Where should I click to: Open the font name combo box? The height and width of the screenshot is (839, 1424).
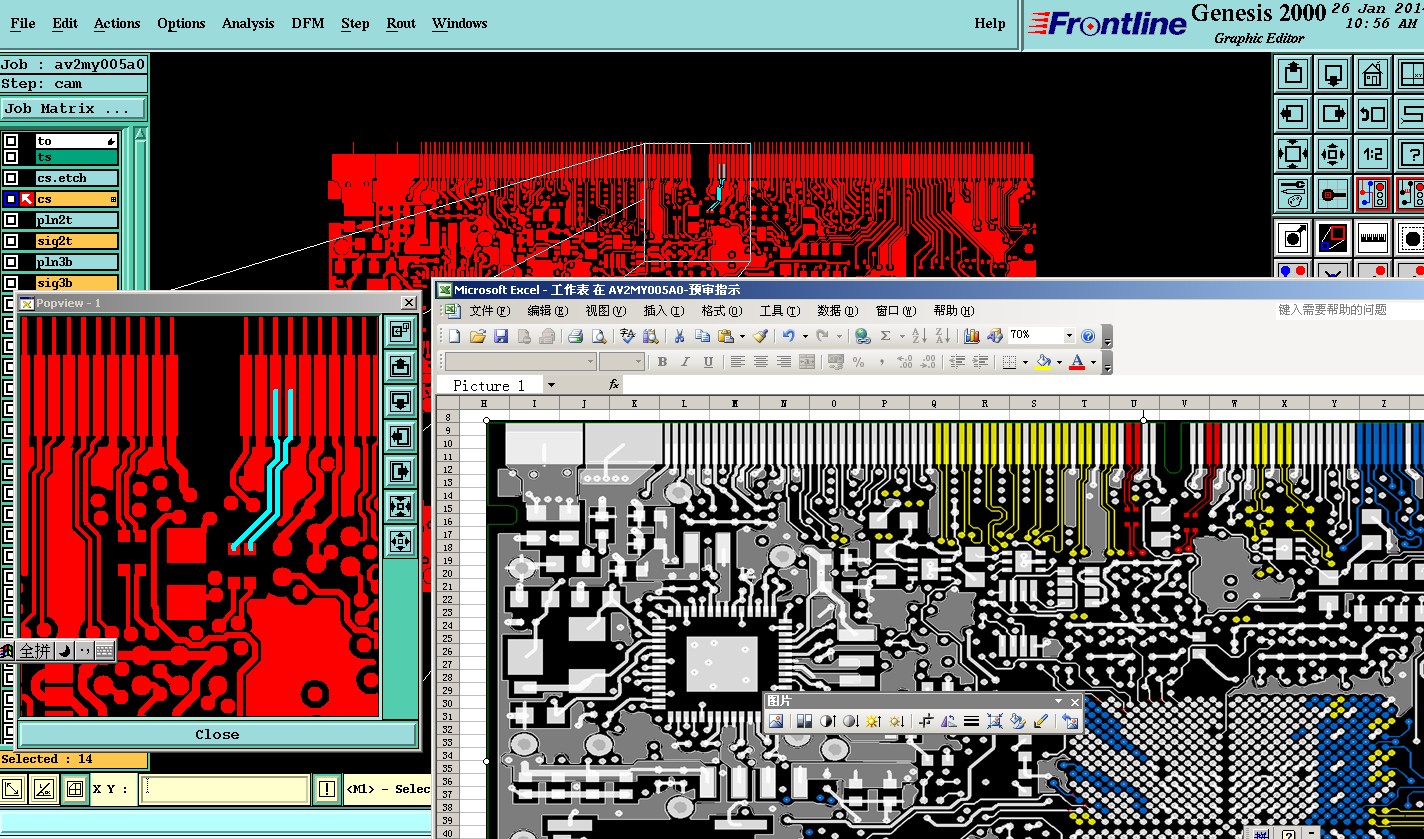point(520,362)
